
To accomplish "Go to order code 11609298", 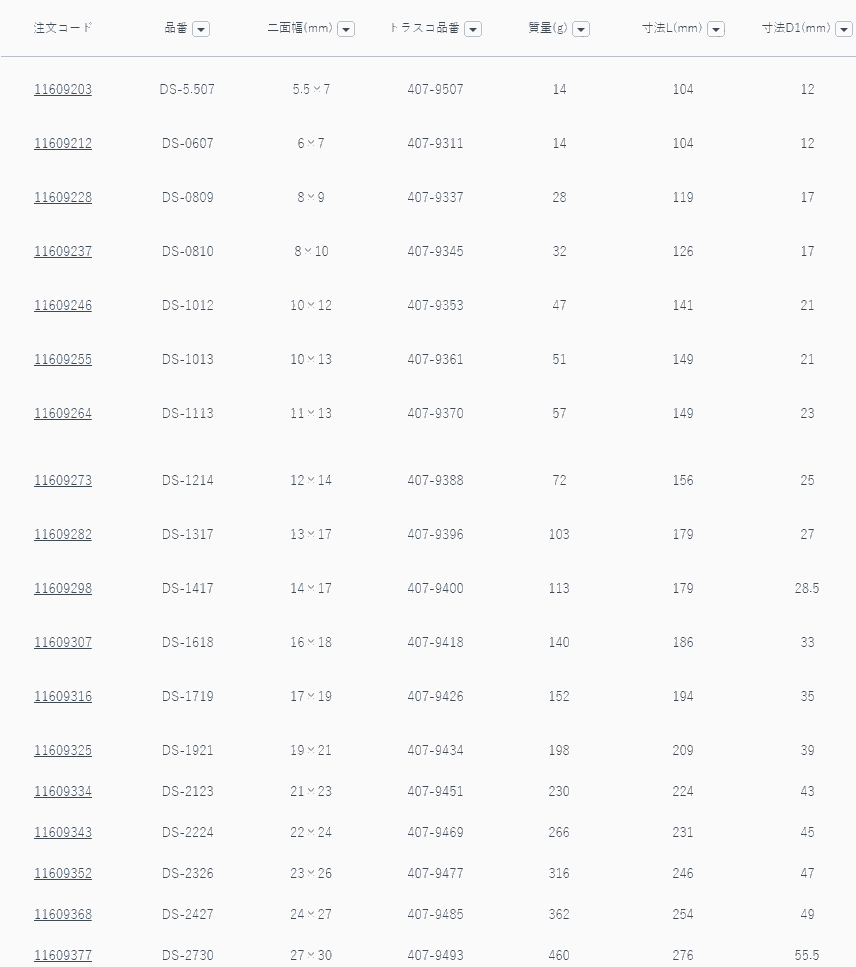I will click(x=63, y=588).
